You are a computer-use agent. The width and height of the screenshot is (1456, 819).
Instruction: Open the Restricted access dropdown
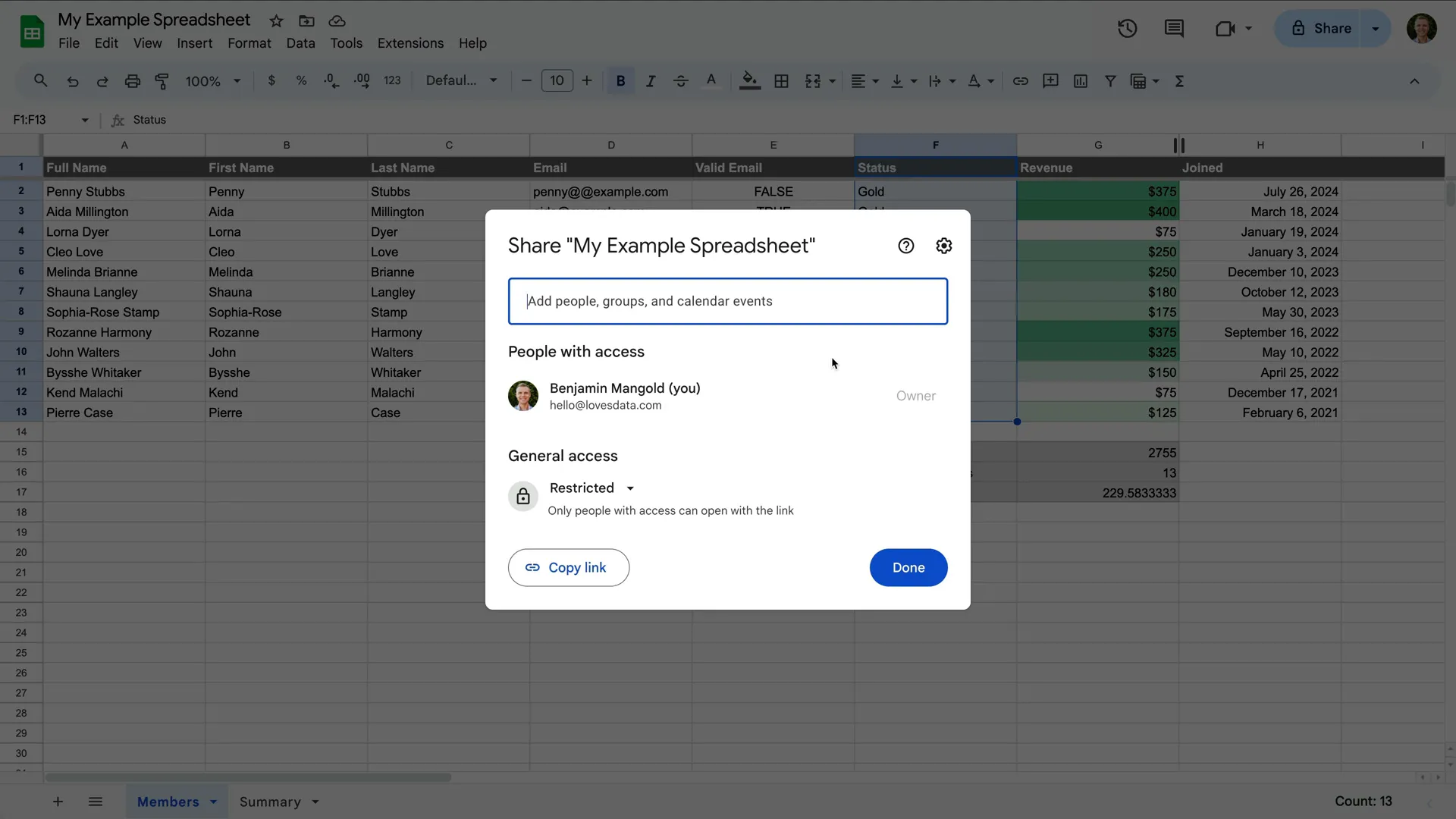(591, 488)
